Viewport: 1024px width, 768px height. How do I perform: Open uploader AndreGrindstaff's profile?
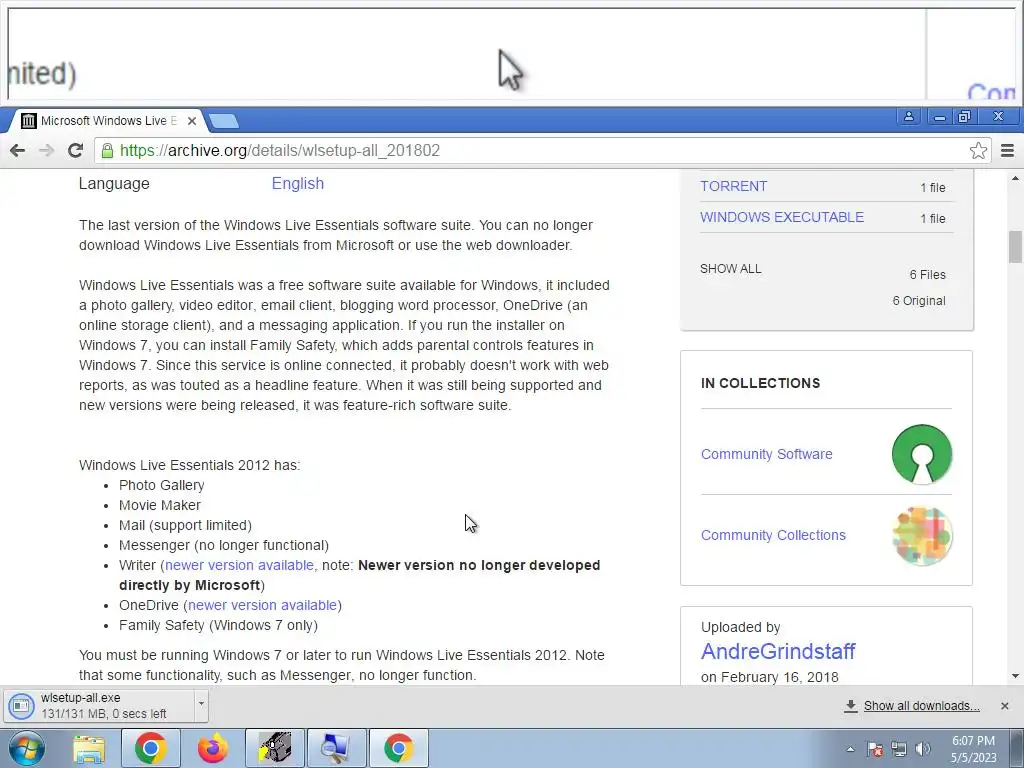[x=778, y=651]
